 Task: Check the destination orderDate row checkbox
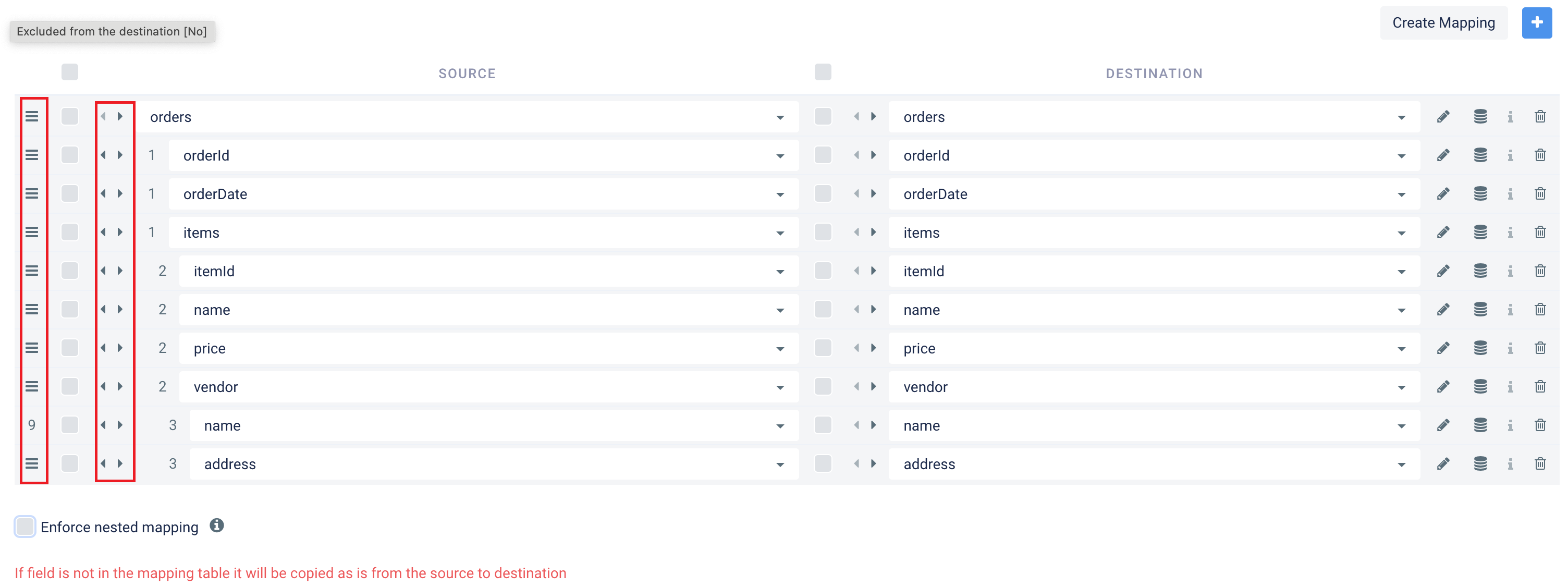pos(823,193)
